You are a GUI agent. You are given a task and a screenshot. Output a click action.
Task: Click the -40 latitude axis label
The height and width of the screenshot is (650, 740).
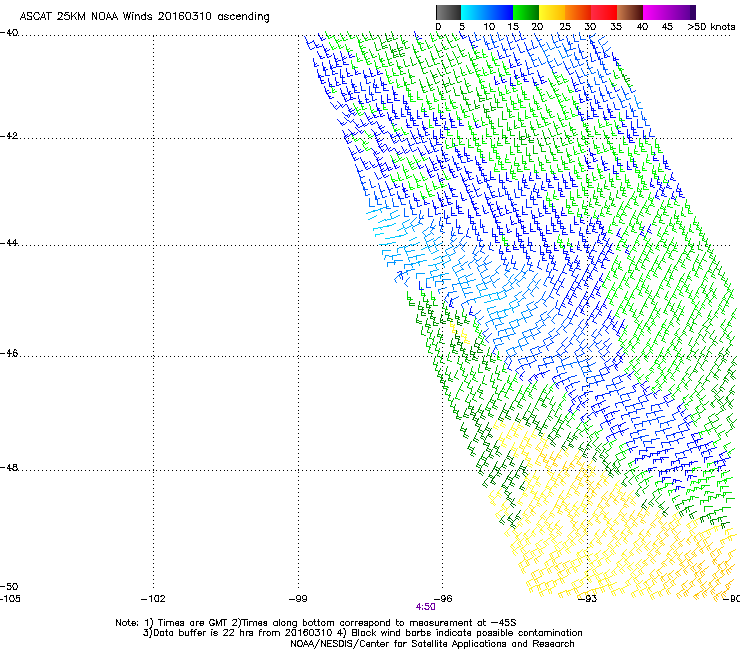click(x=9, y=33)
